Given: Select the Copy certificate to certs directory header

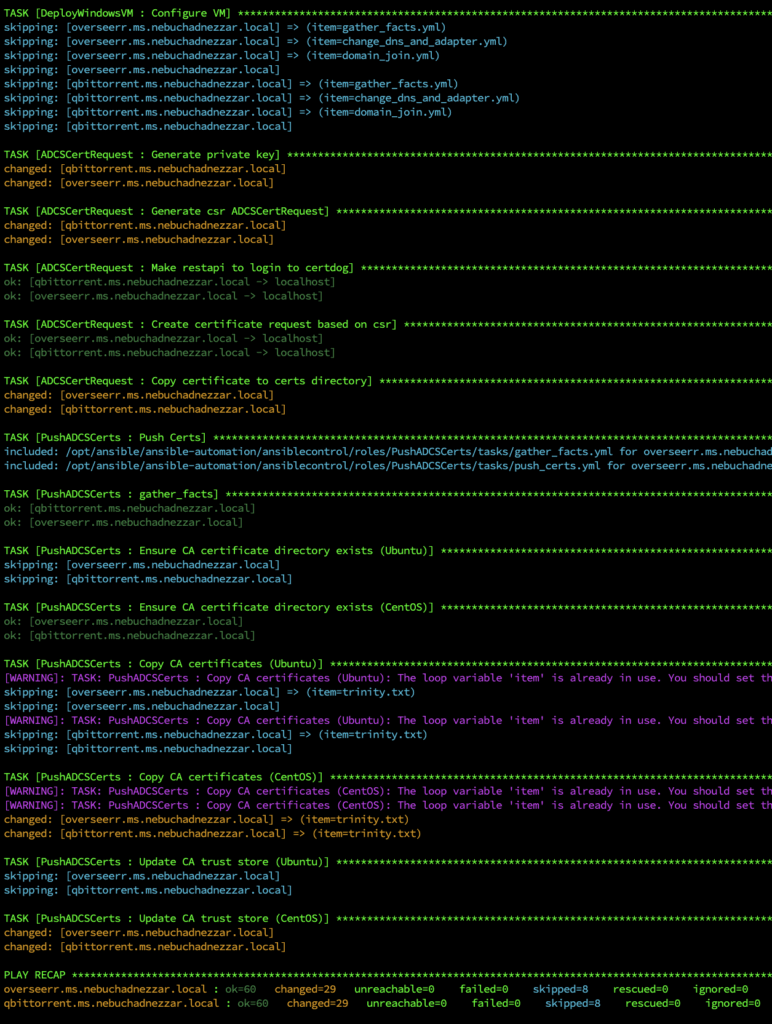Looking at the screenshot, I should click(x=188, y=381).
